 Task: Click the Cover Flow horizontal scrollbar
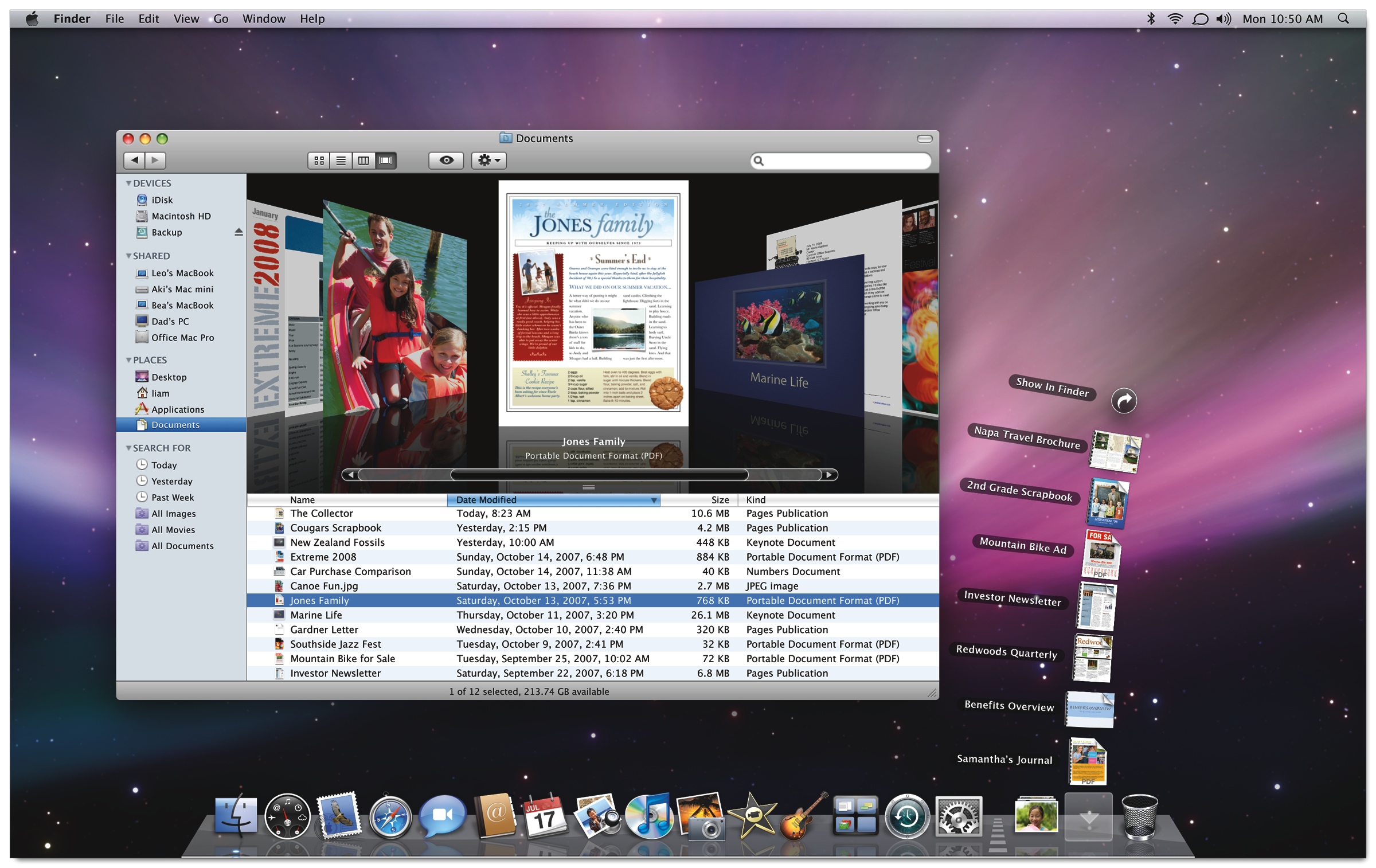pos(599,475)
